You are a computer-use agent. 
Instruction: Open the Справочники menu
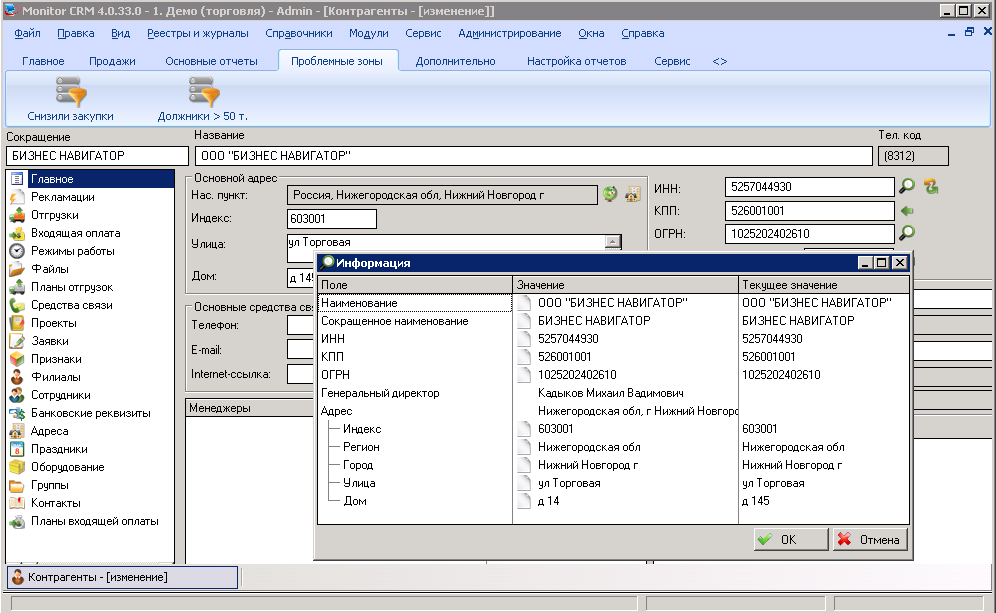[299, 33]
